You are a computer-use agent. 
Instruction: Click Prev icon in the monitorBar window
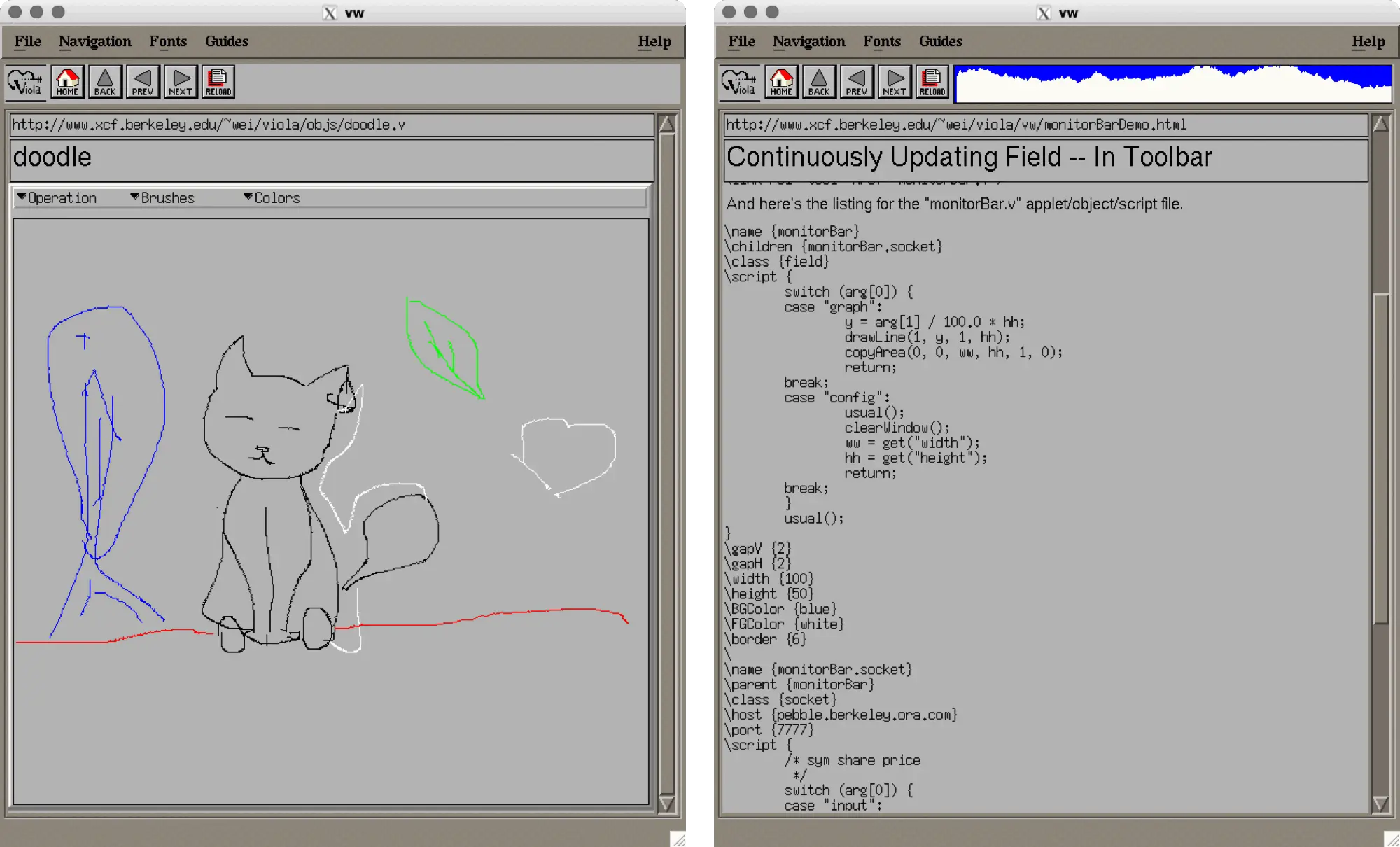click(x=857, y=83)
